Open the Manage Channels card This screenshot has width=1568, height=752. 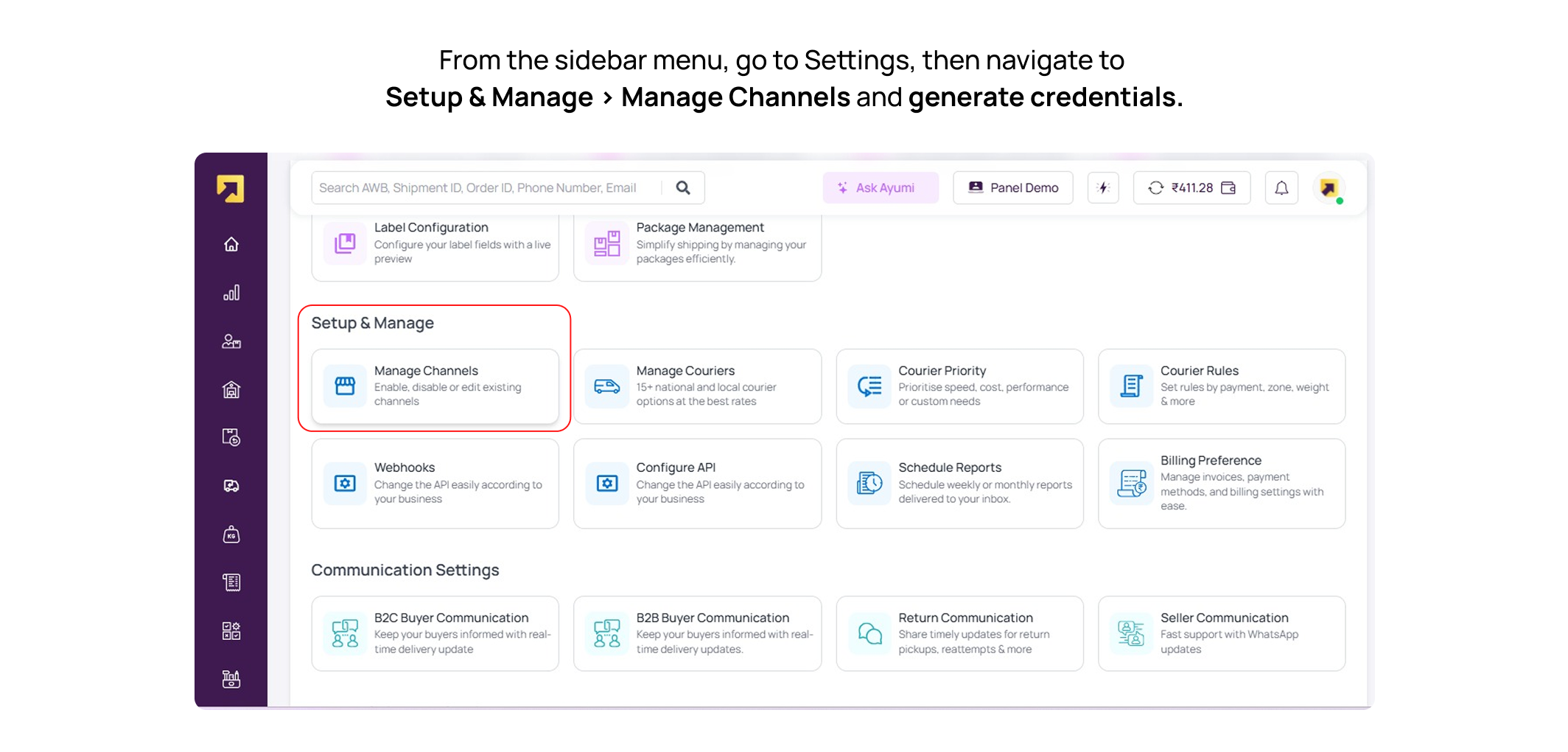point(435,386)
